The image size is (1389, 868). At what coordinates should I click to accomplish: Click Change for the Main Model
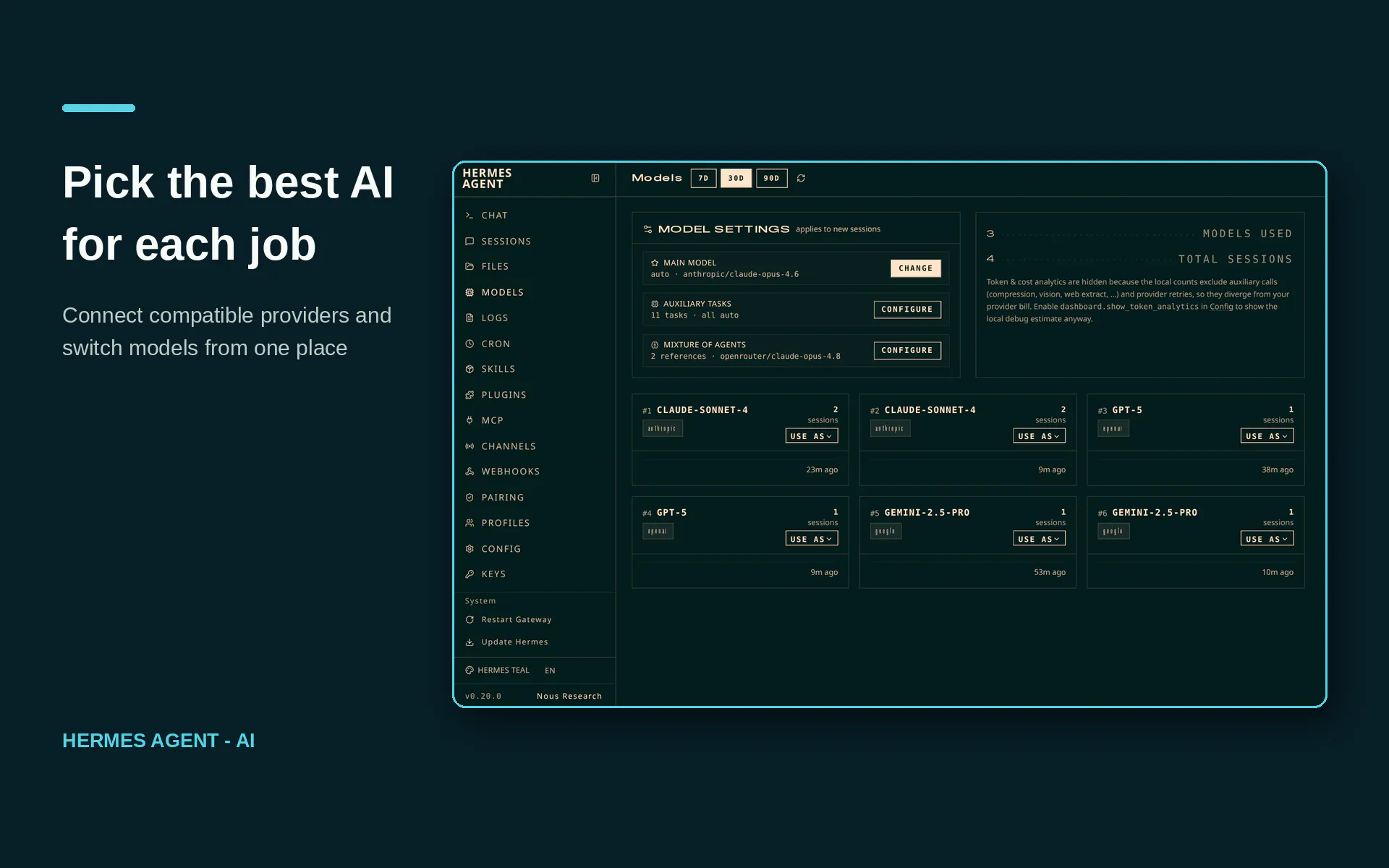(x=915, y=268)
